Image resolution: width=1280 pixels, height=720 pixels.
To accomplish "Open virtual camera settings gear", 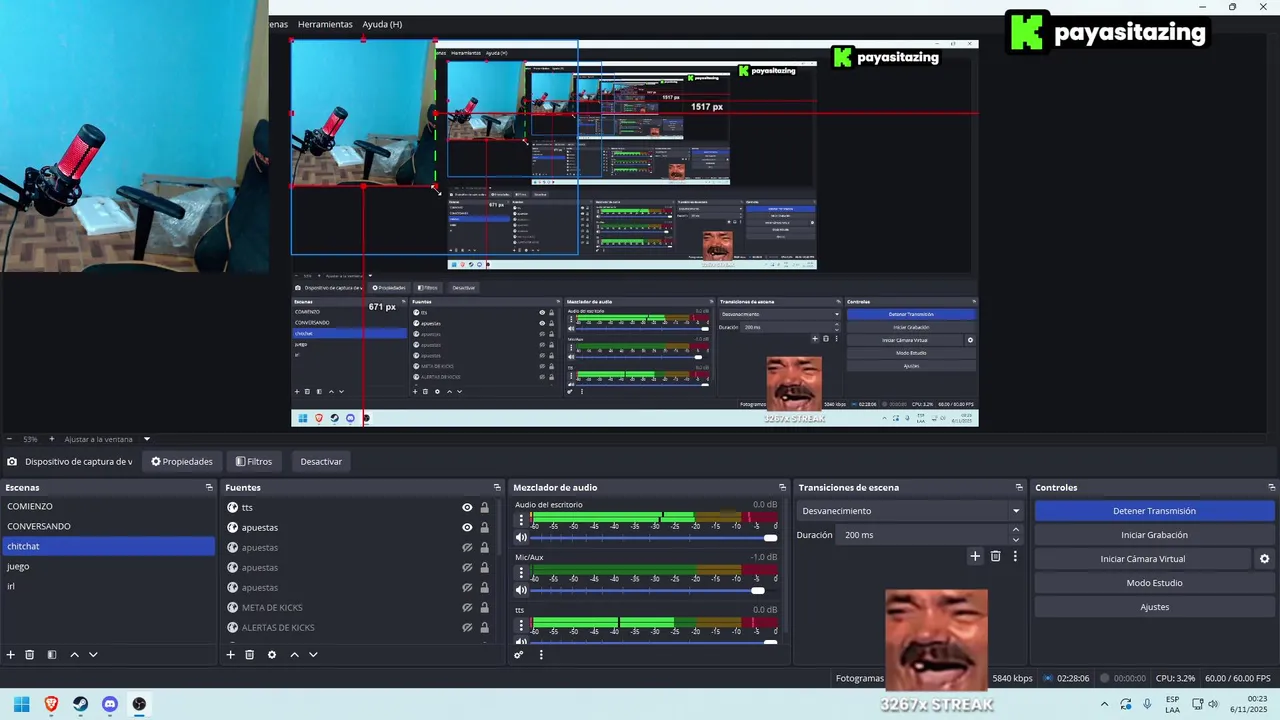I will coord(1264,559).
